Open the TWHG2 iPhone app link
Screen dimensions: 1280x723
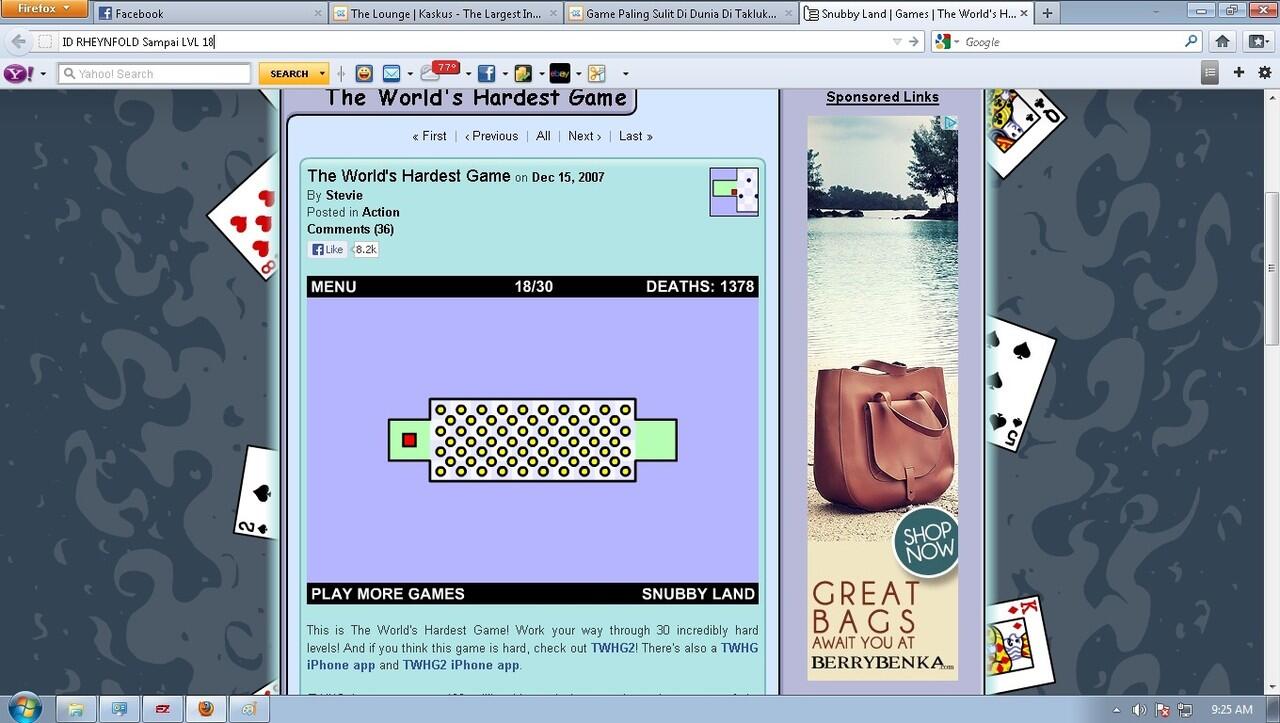(x=461, y=665)
